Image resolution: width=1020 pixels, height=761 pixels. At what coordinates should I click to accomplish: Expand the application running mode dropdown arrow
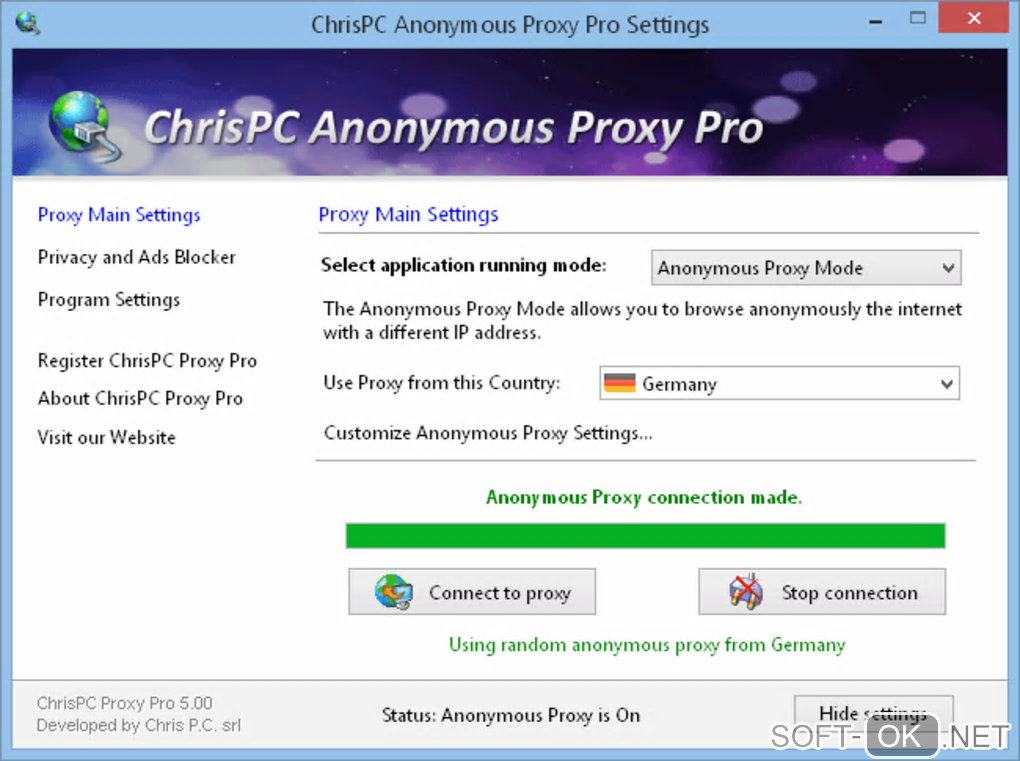click(948, 268)
